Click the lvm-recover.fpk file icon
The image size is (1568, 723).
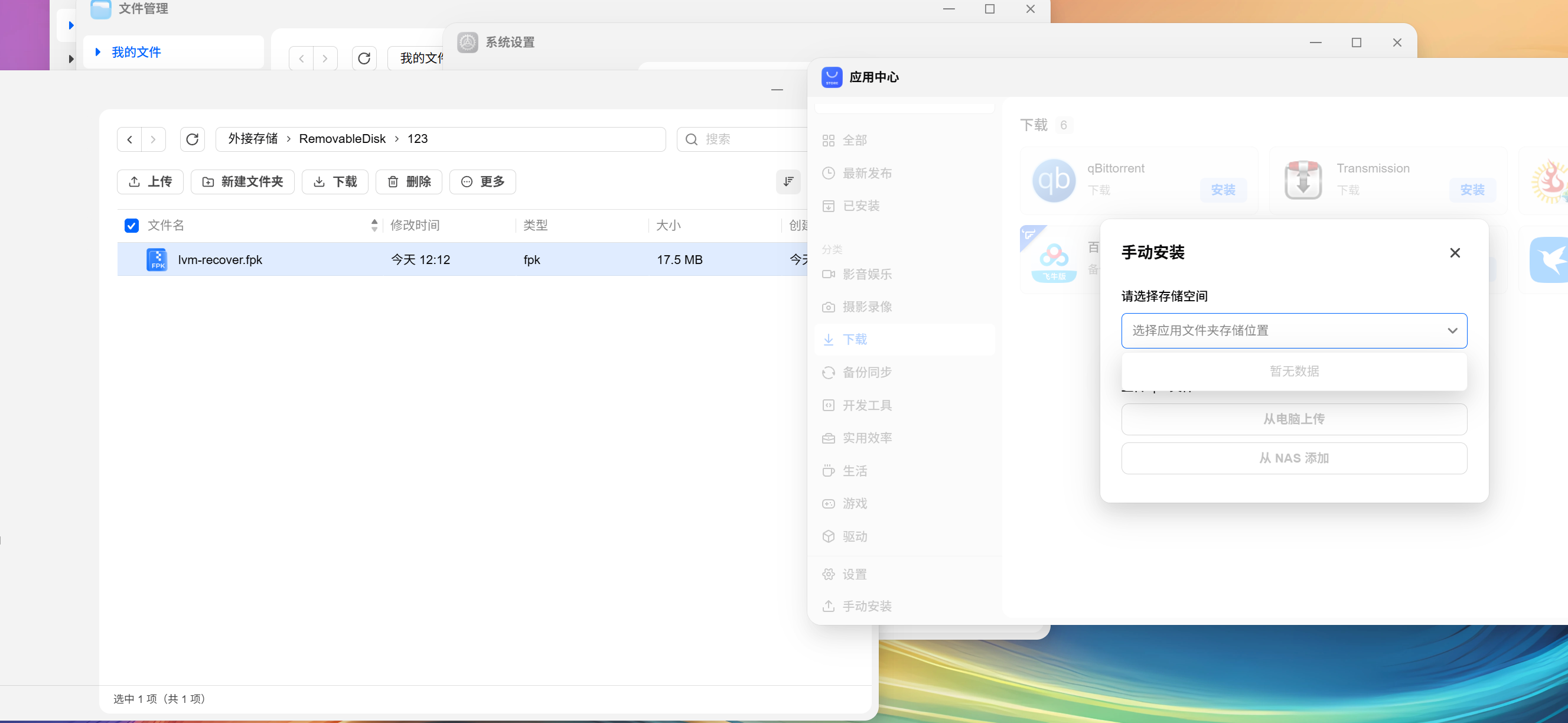pyautogui.click(x=157, y=260)
